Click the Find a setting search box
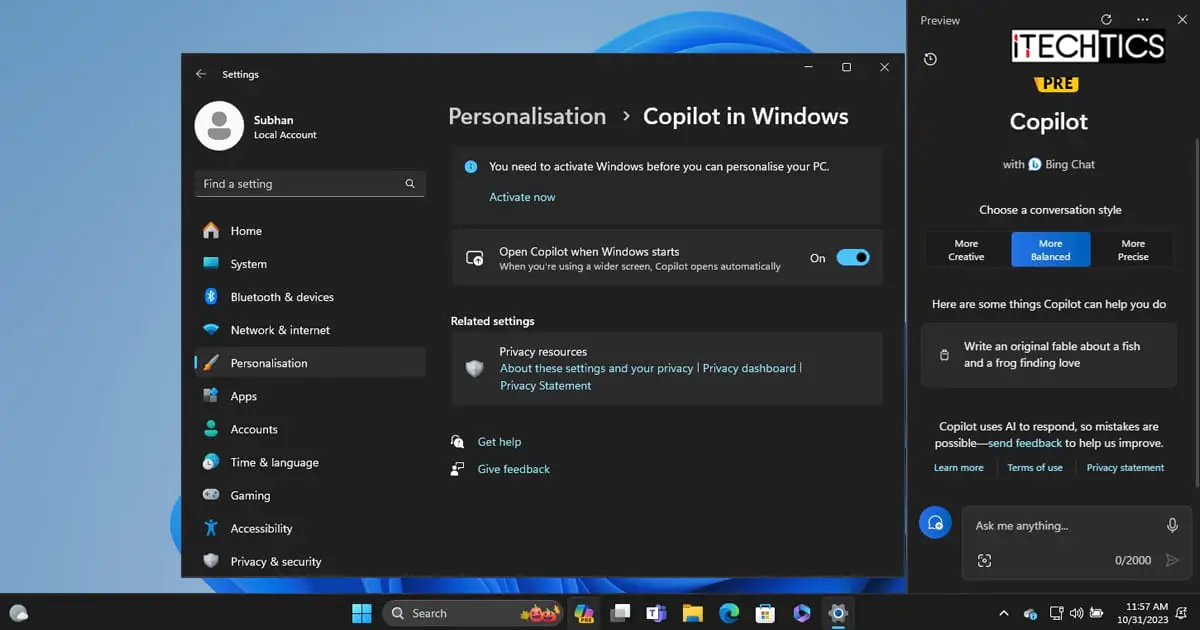1200x630 pixels. [x=310, y=184]
